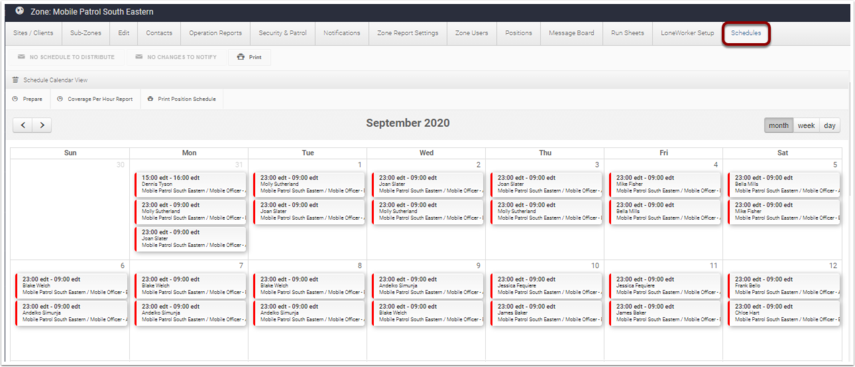Switch calendar to day view
Viewport: 855px width, 367px height.
click(829, 125)
